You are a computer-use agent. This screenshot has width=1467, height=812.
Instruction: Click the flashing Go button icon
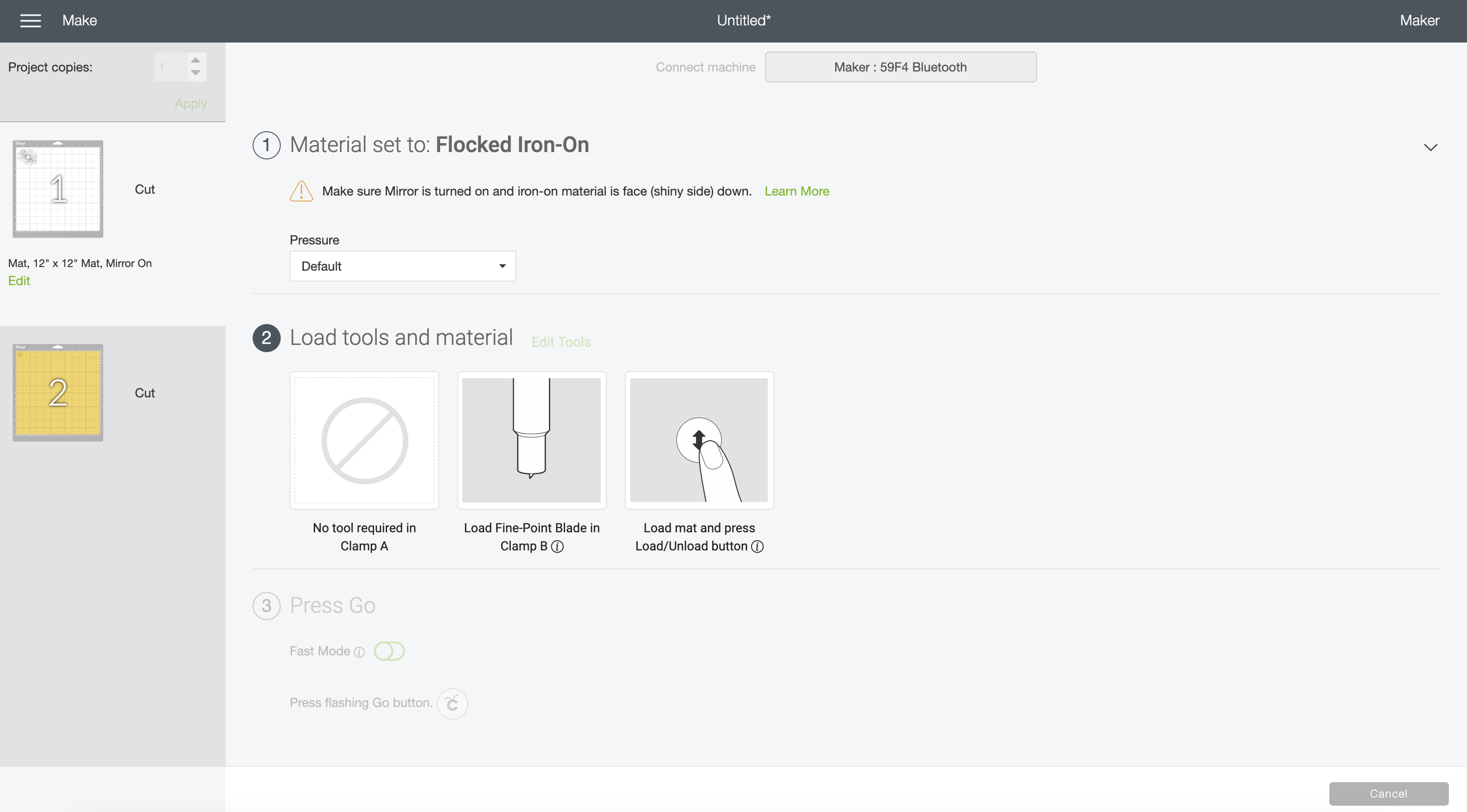tap(452, 704)
